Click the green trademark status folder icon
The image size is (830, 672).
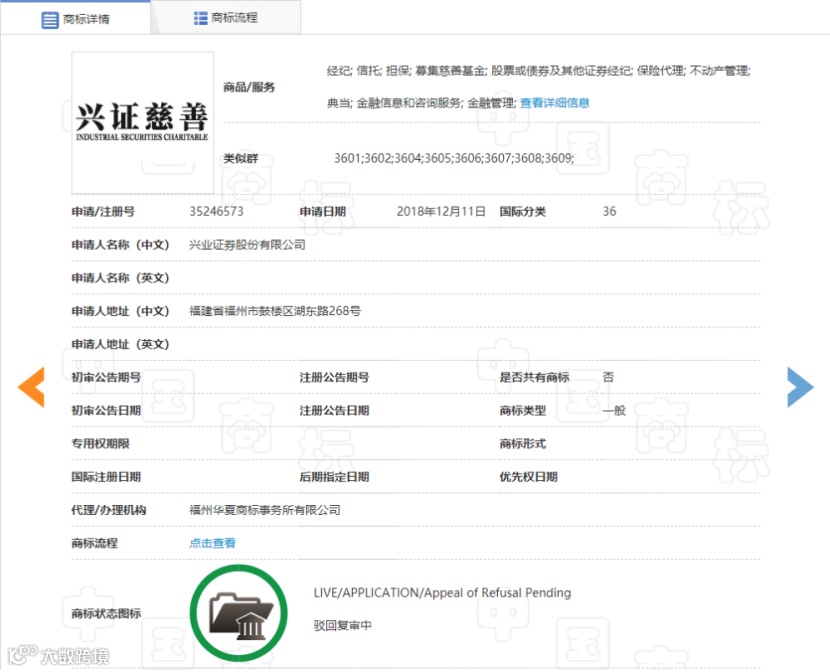coord(239,613)
